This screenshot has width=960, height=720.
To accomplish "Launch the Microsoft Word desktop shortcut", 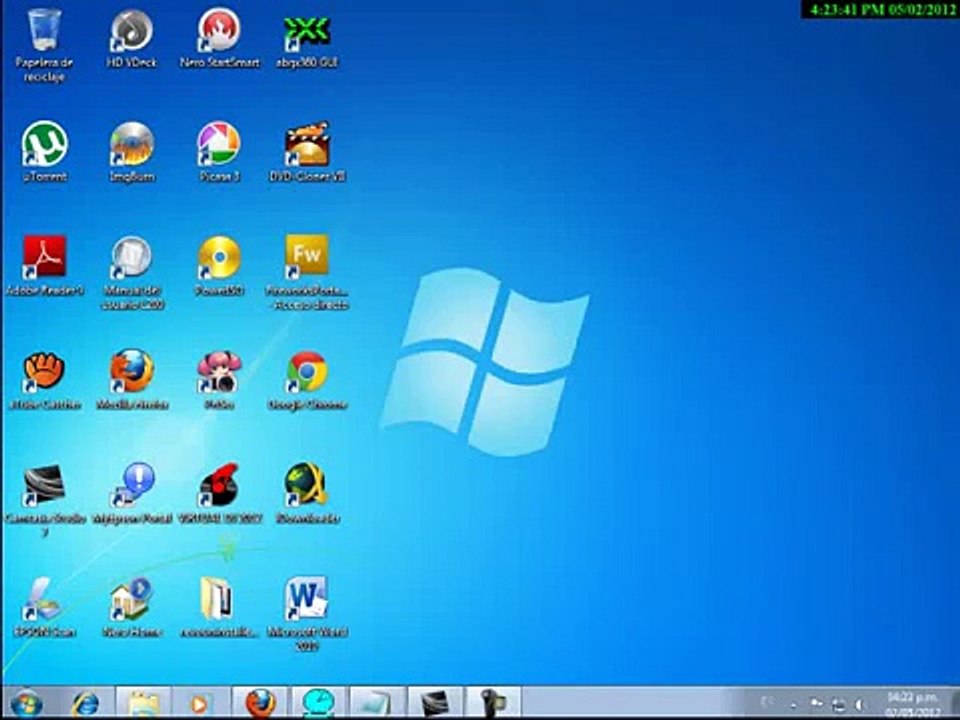I will [307, 613].
